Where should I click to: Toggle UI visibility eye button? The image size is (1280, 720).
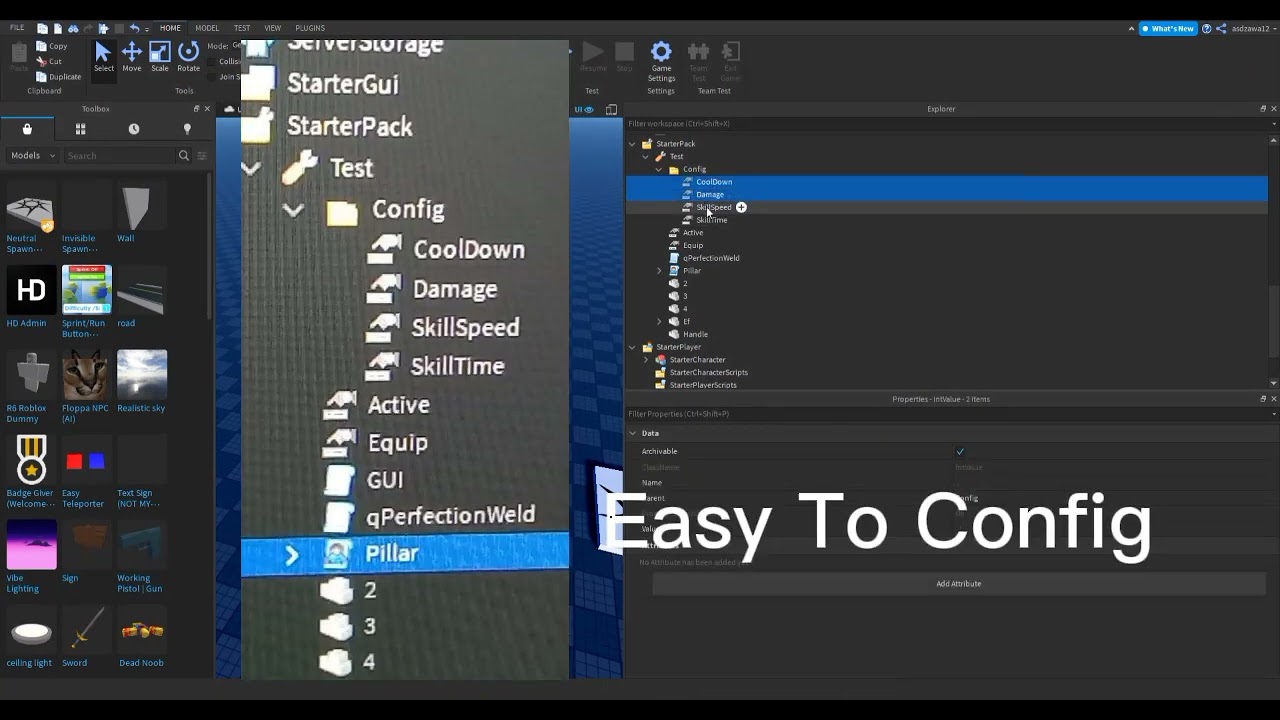coord(584,110)
